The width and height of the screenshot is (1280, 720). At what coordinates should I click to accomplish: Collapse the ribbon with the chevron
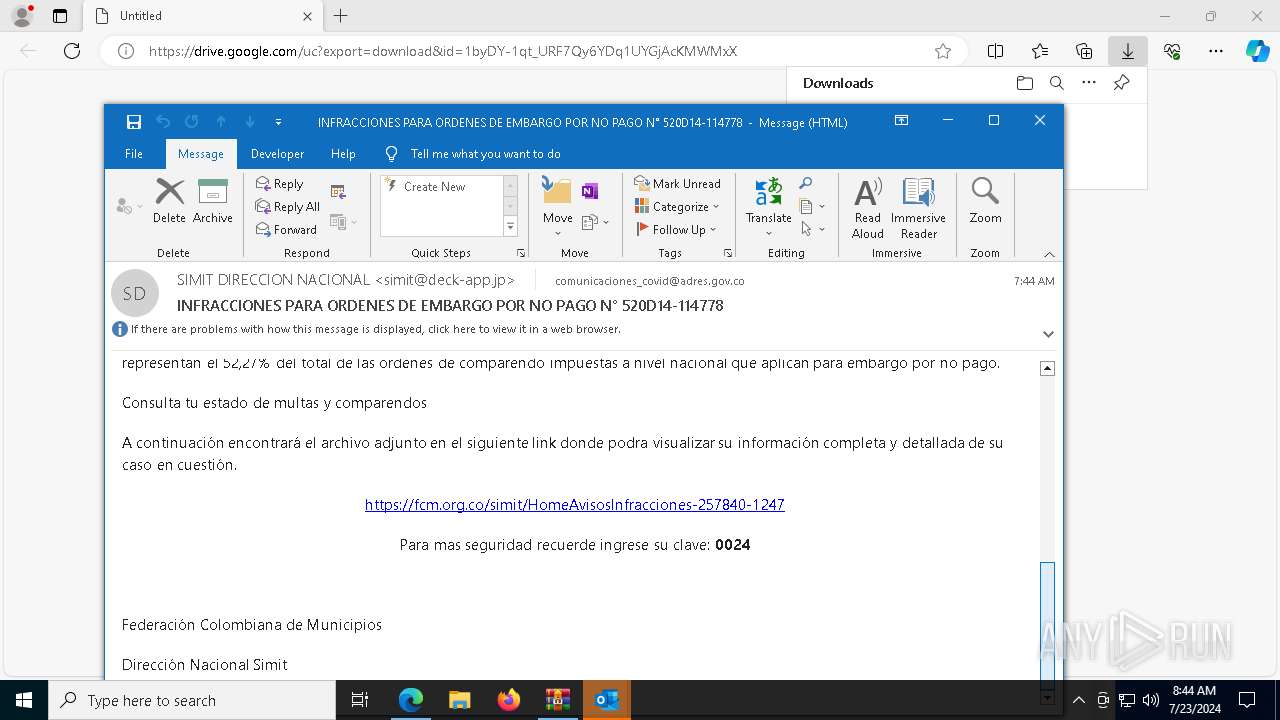(x=1049, y=254)
